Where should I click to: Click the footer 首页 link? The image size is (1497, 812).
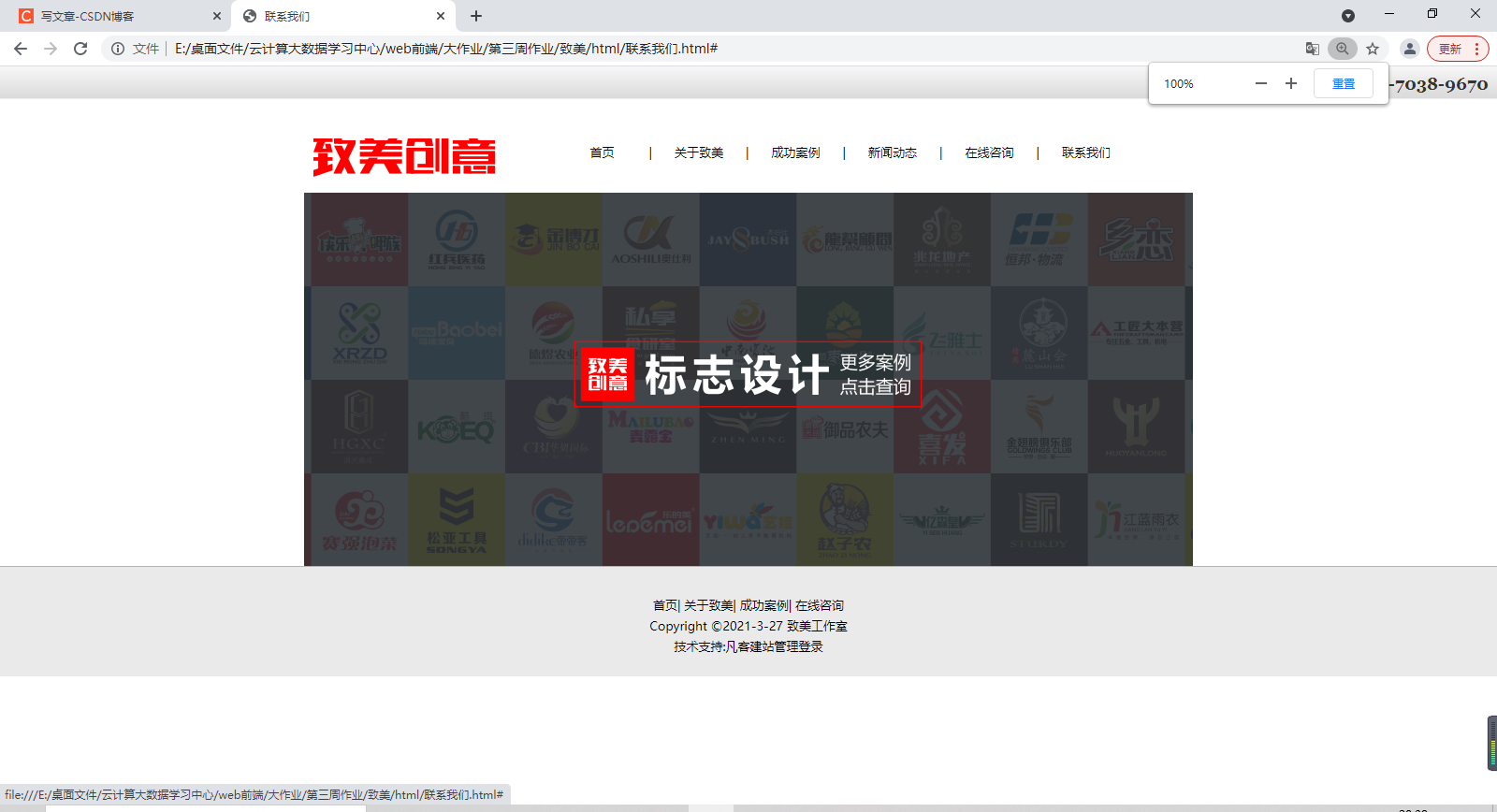[x=665, y=605]
